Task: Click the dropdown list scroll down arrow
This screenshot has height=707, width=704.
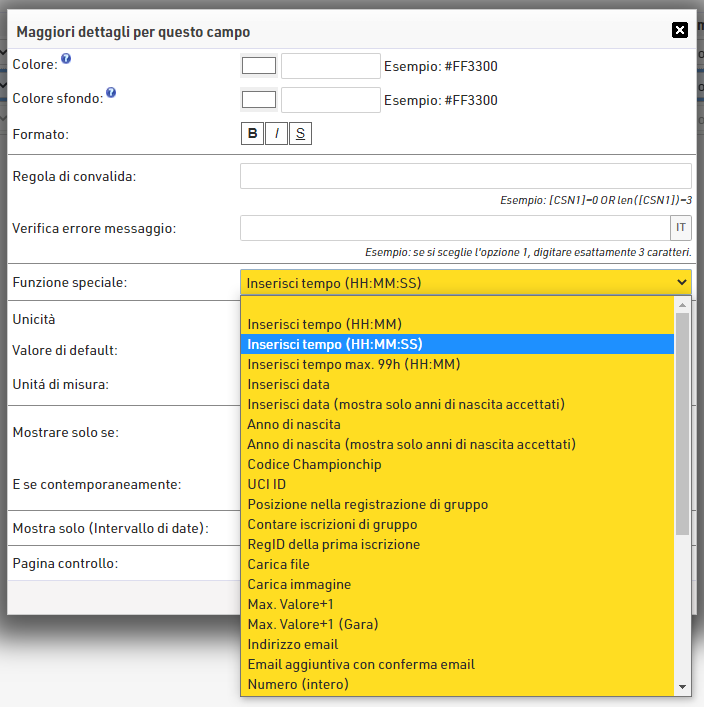Action: (683, 686)
